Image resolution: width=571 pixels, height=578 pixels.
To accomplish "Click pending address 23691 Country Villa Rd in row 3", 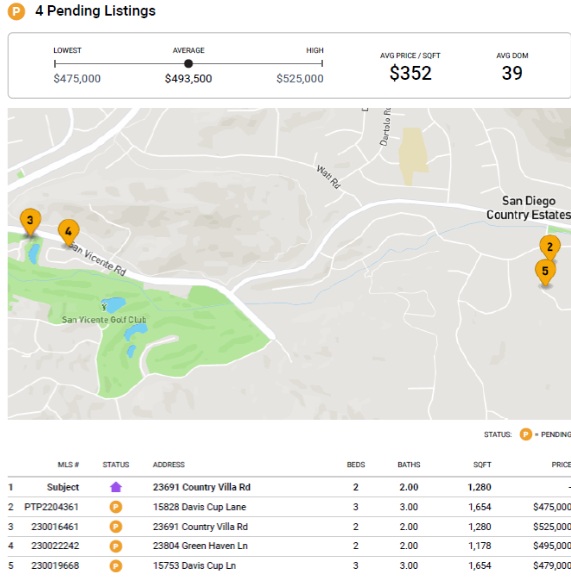I will pyautogui.click(x=200, y=527).
